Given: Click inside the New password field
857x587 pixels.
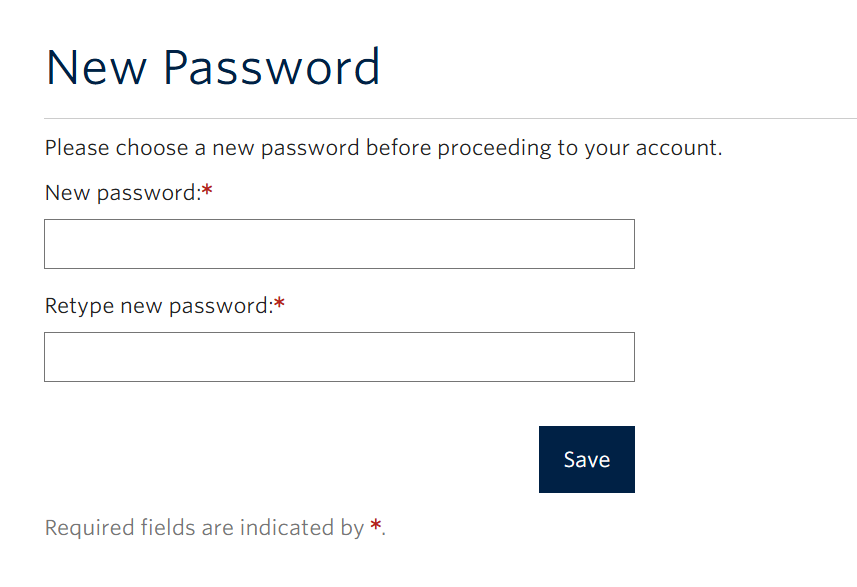Looking at the screenshot, I should [339, 243].
